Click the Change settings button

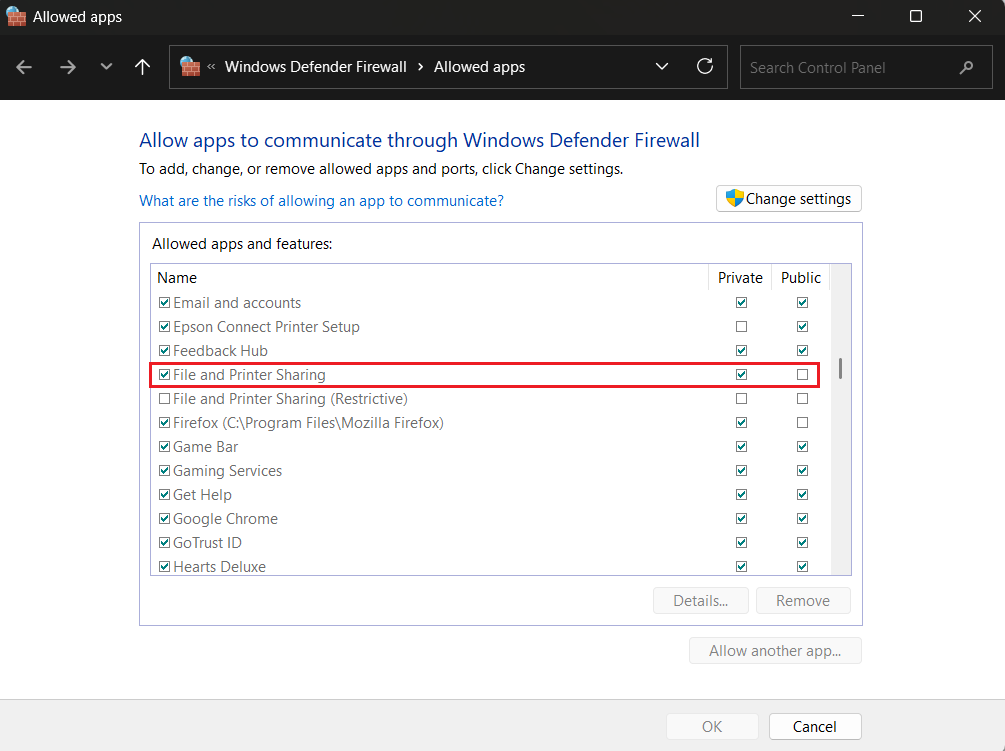(788, 199)
